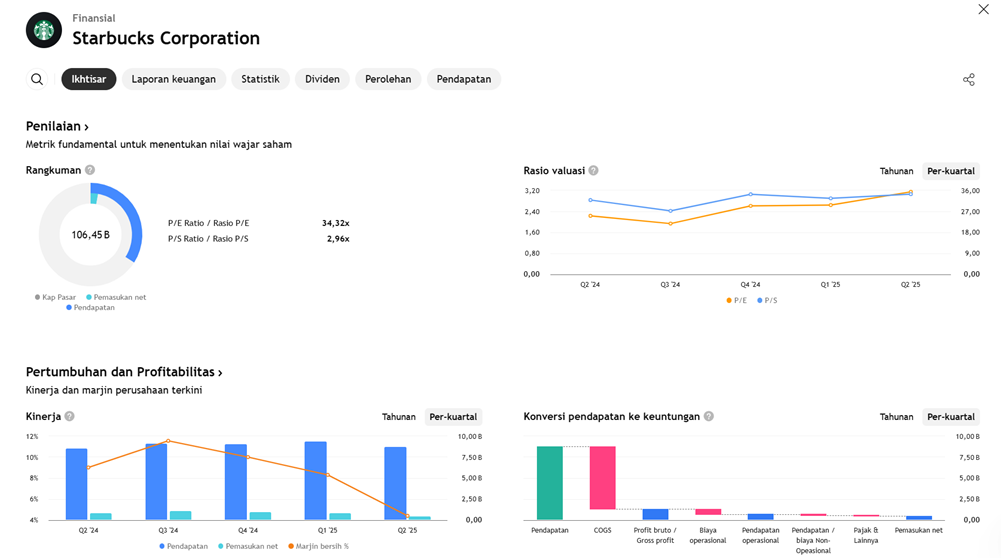Open the search magnifier icon
Viewport: 1001px width, 558px height.
[x=37, y=79]
